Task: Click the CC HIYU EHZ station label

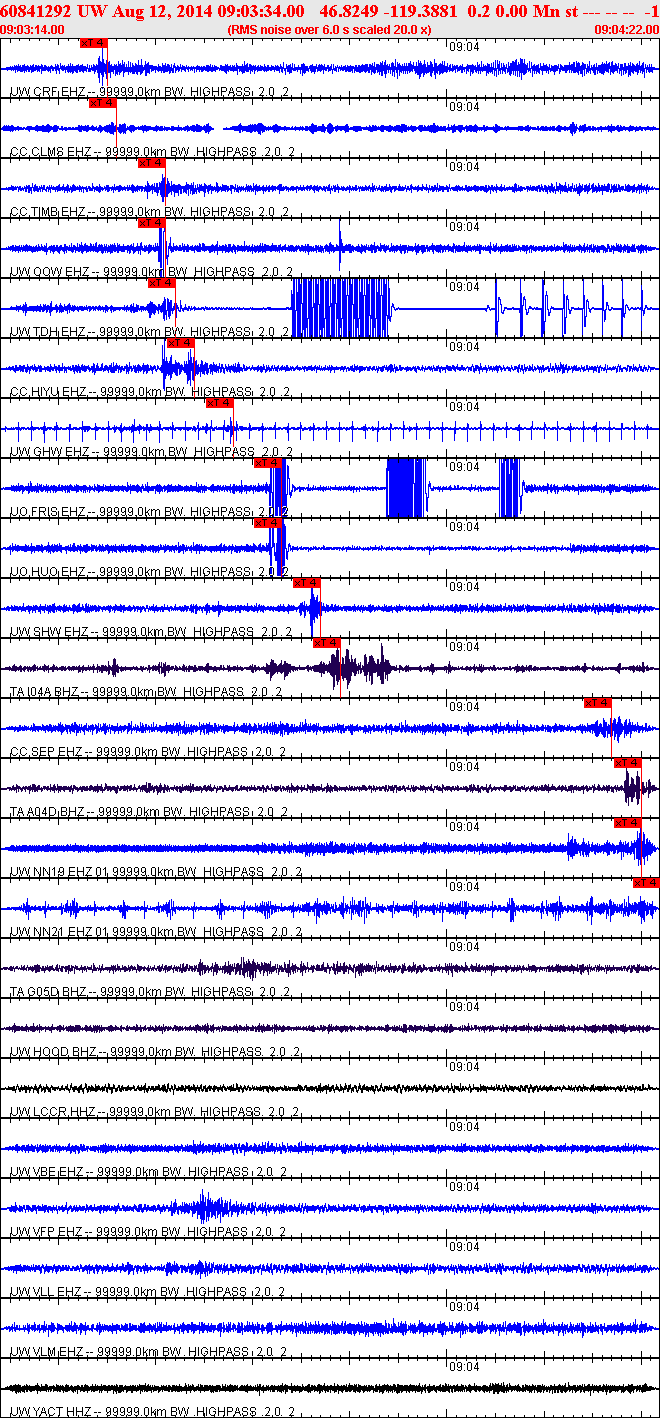Action: [x=150, y=392]
